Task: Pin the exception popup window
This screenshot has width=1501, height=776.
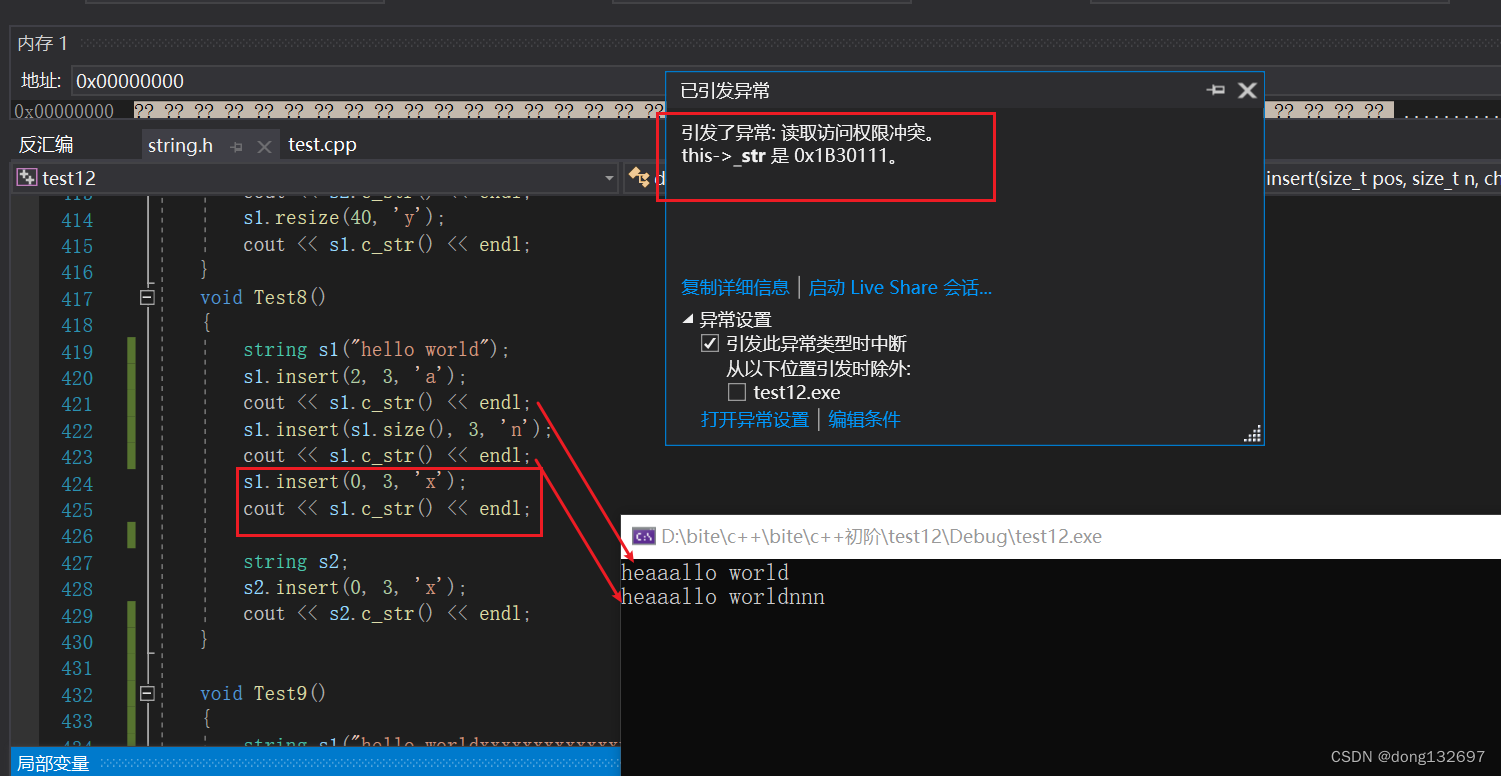Action: [x=1216, y=90]
